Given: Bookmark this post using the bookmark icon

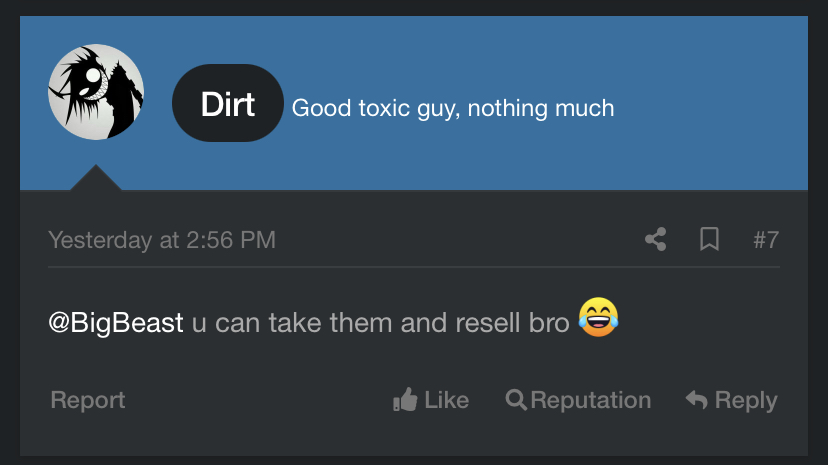Looking at the screenshot, I should coord(709,240).
